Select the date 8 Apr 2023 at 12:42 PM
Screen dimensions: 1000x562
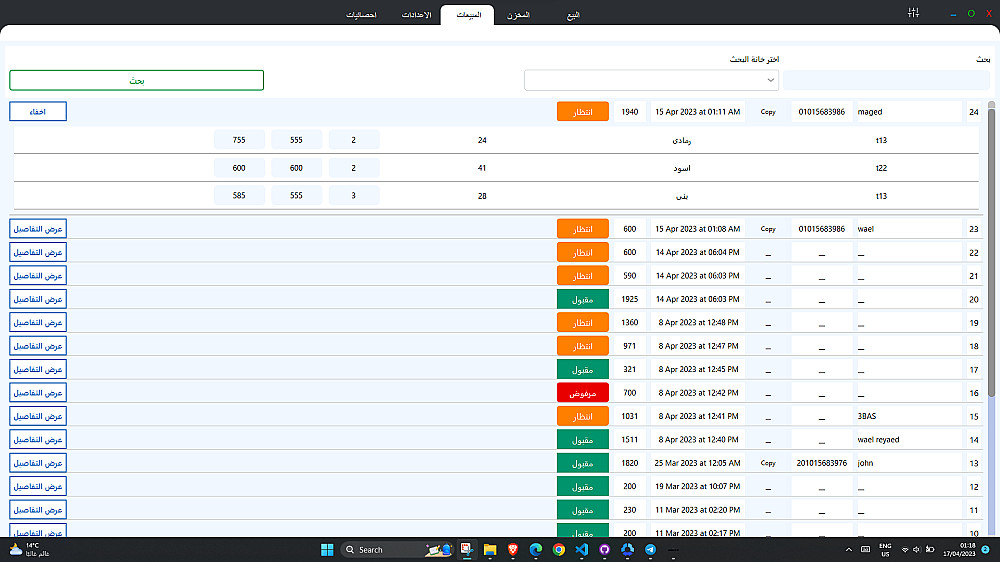coord(698,393)
